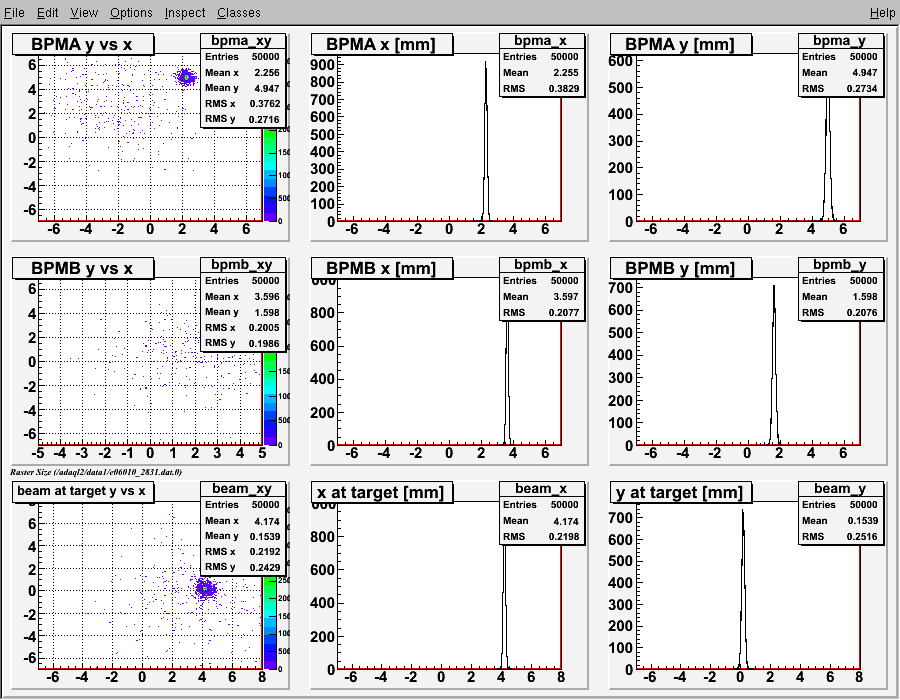Select the 'BPMB y [mm]' title box
The height and width of the screenshot is (700, 900).
click(x=681, y=268)
